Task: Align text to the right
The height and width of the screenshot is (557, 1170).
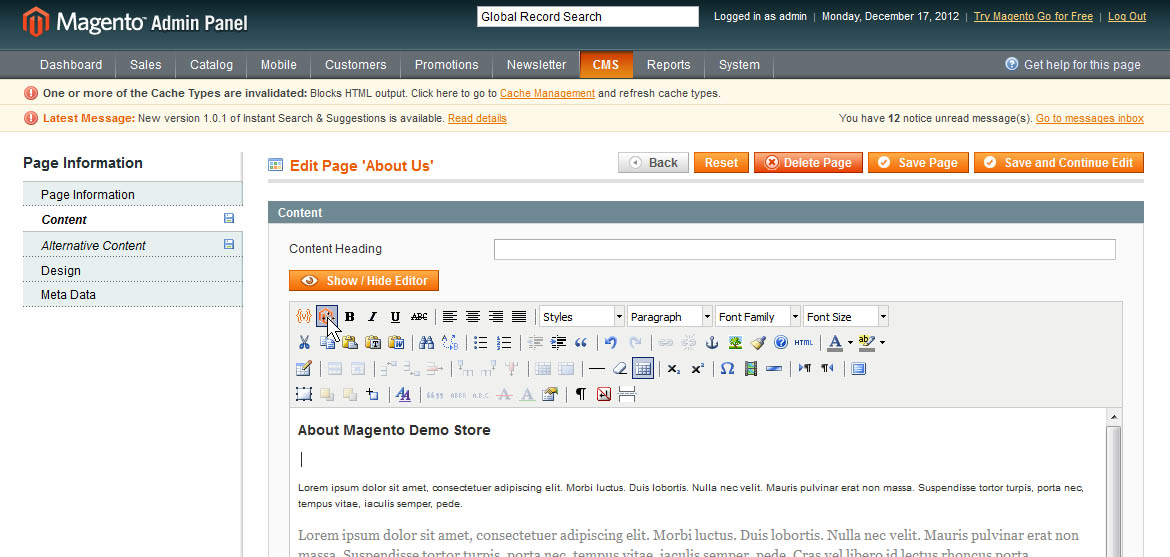Action: [495, 317]
